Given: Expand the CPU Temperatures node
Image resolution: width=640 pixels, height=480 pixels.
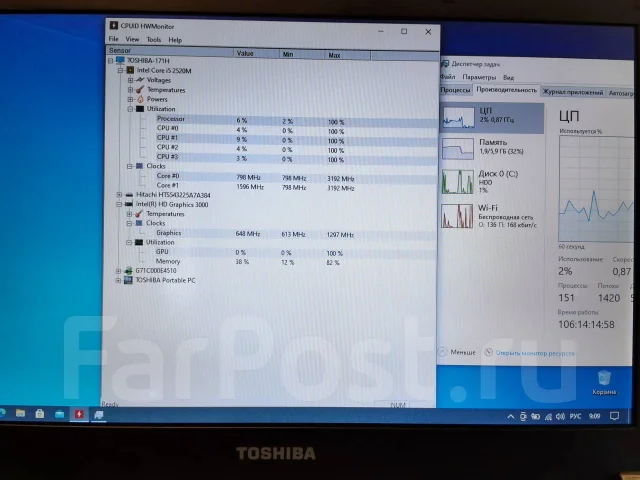Looking at the screenshot, I should point(130,90).
